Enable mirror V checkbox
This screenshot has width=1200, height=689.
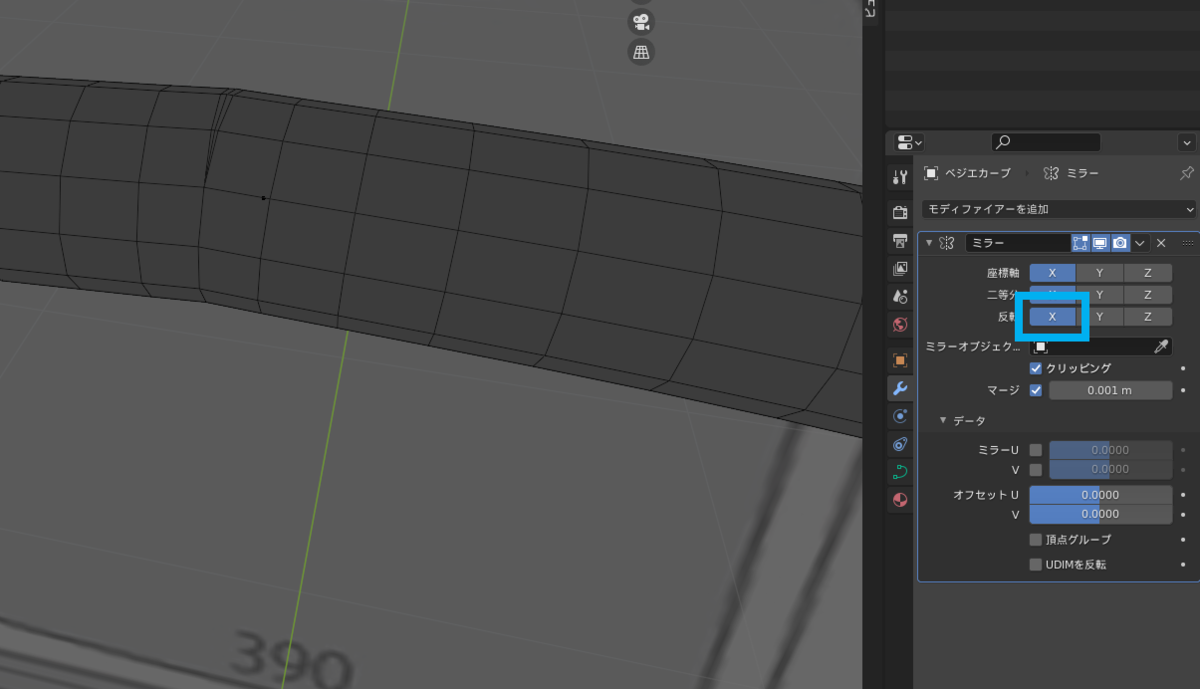[x=1036, y=469]
